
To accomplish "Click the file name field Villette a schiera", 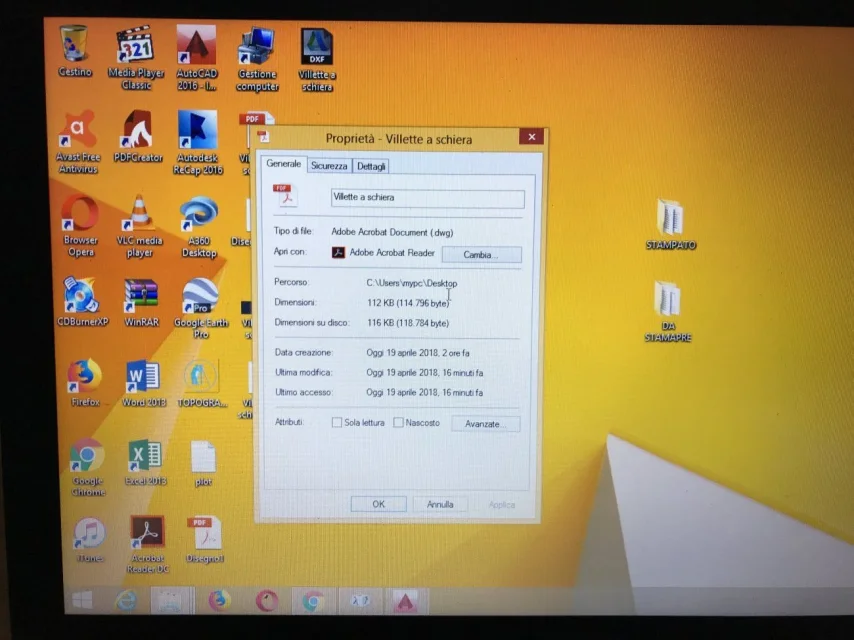I will (x=428, y=198).
